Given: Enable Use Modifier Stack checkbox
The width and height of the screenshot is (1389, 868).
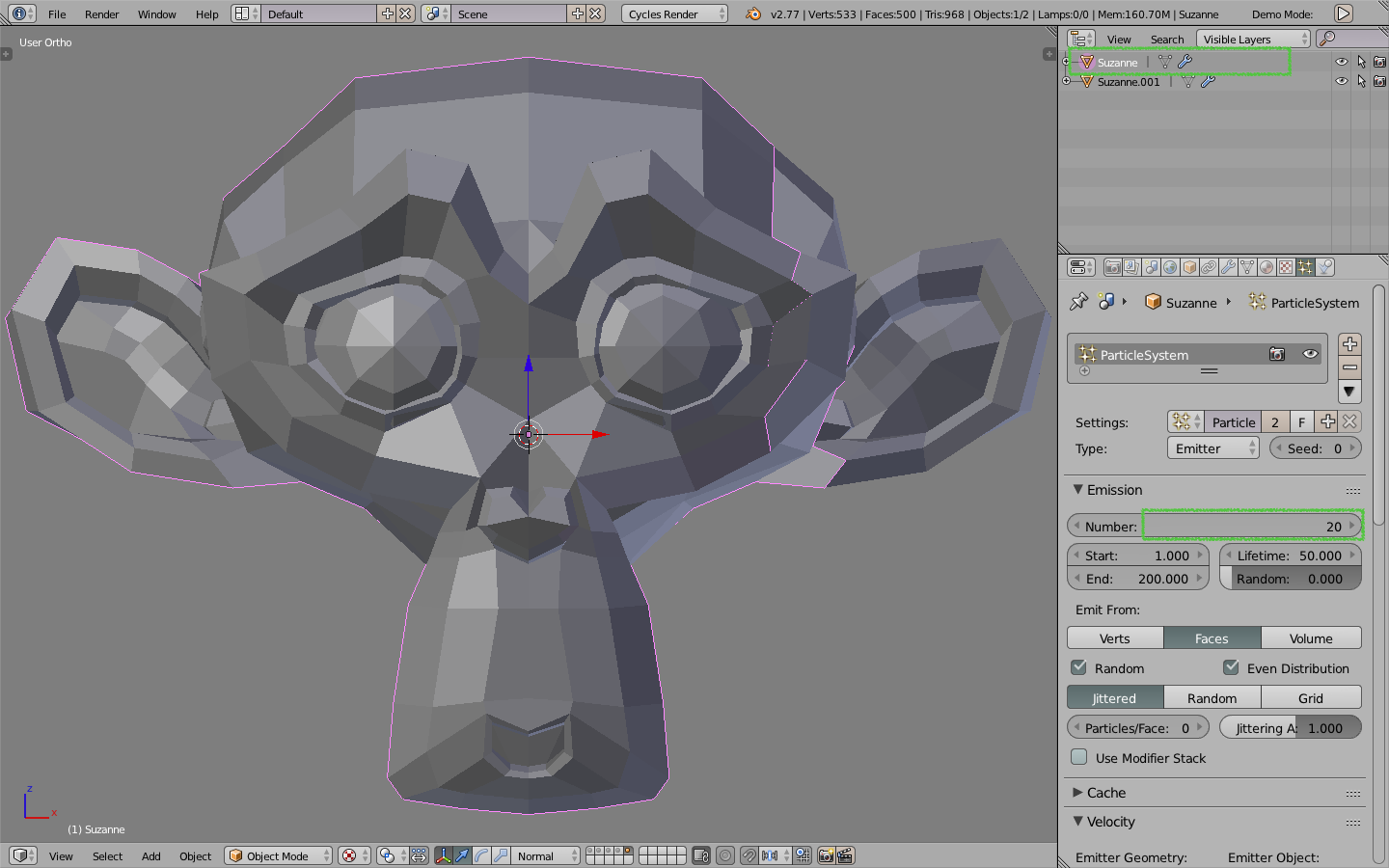Looking at the screenshot, I should 1079,757.
